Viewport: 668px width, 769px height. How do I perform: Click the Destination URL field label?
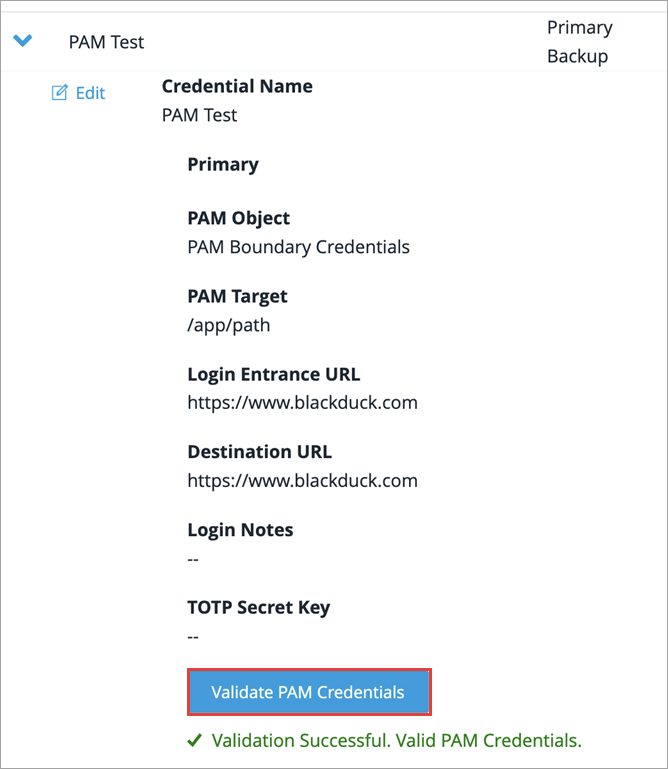(x=260, y=451)
